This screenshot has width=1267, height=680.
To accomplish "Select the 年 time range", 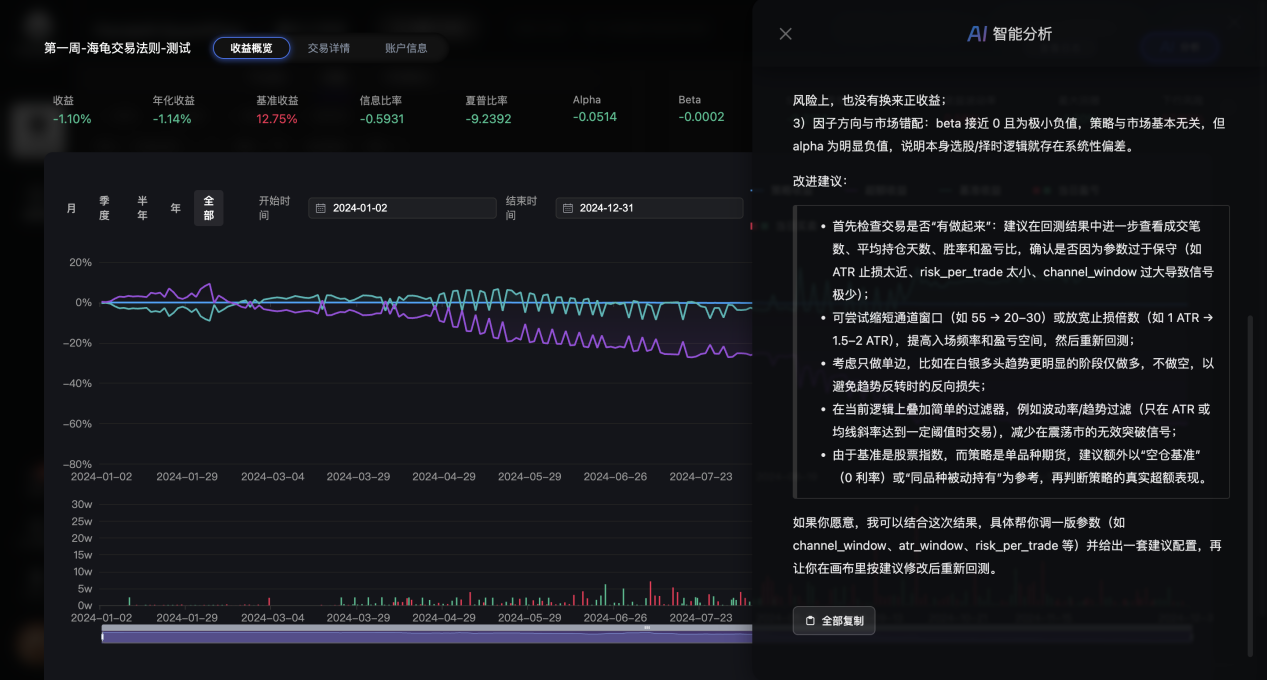I will (175, 208).
